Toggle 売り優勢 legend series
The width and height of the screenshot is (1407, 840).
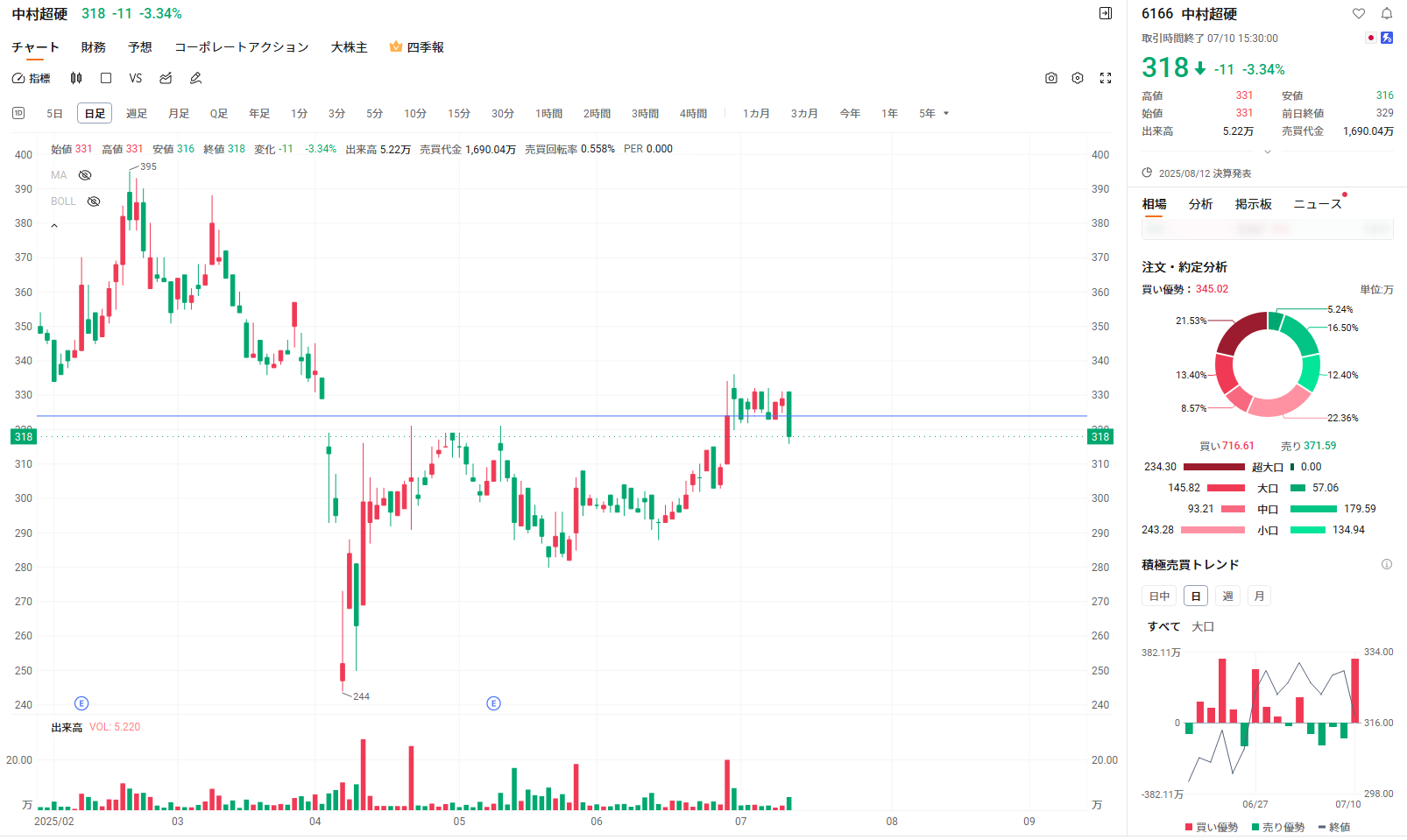[1278, 827]
